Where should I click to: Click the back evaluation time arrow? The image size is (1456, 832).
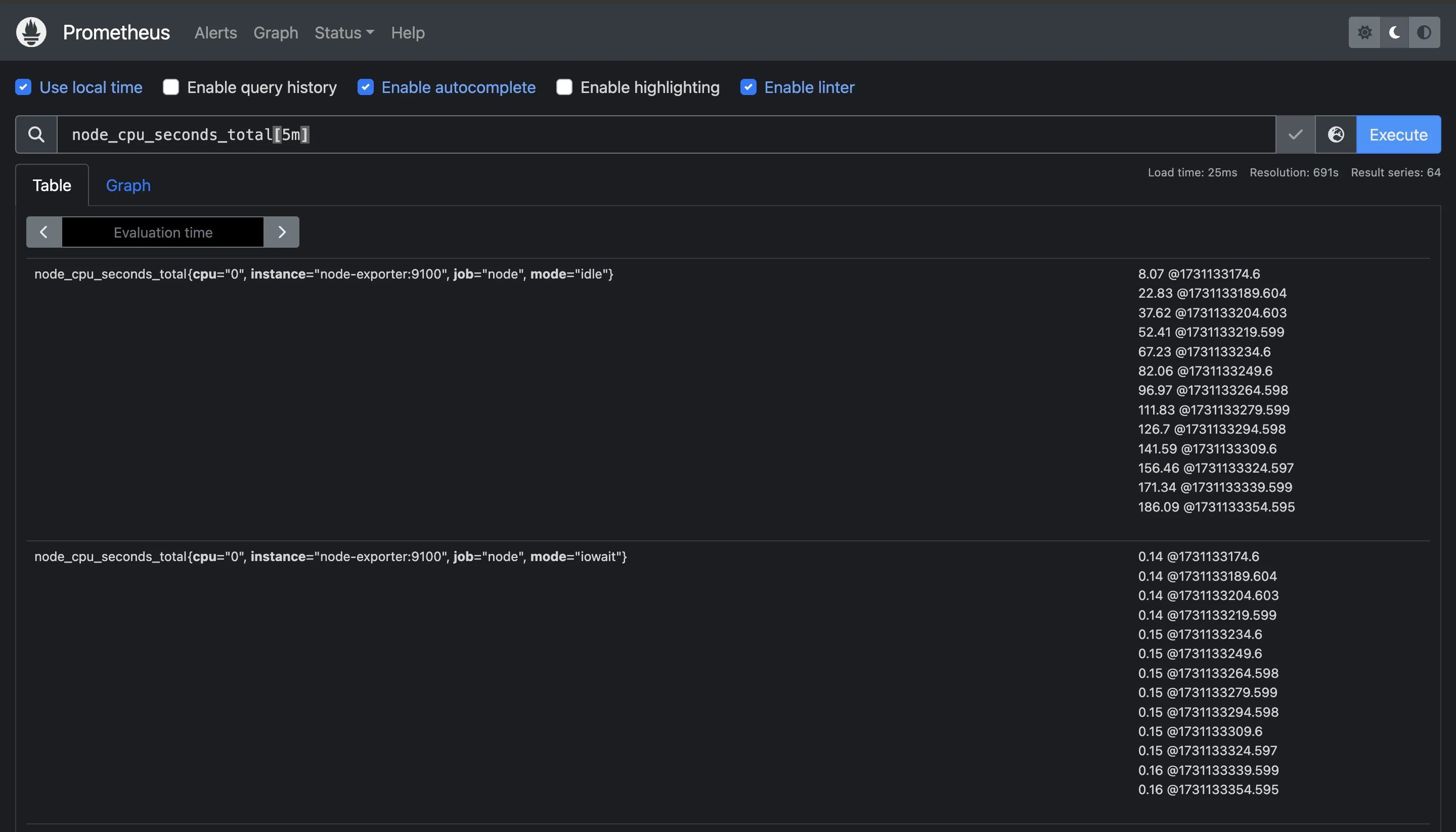pos(44,231)
